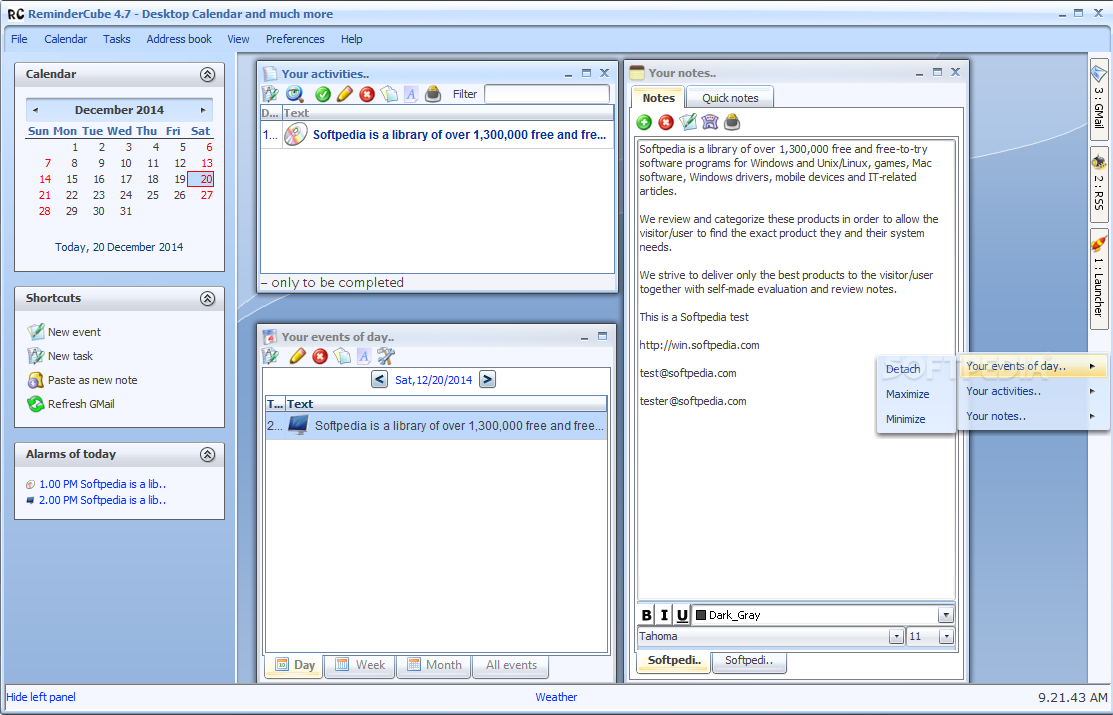Image resolution: width=1113 pixels, height=715 pixels.
Task: Collapse the Alarms of today panel
Action: (x=207, y=454)
